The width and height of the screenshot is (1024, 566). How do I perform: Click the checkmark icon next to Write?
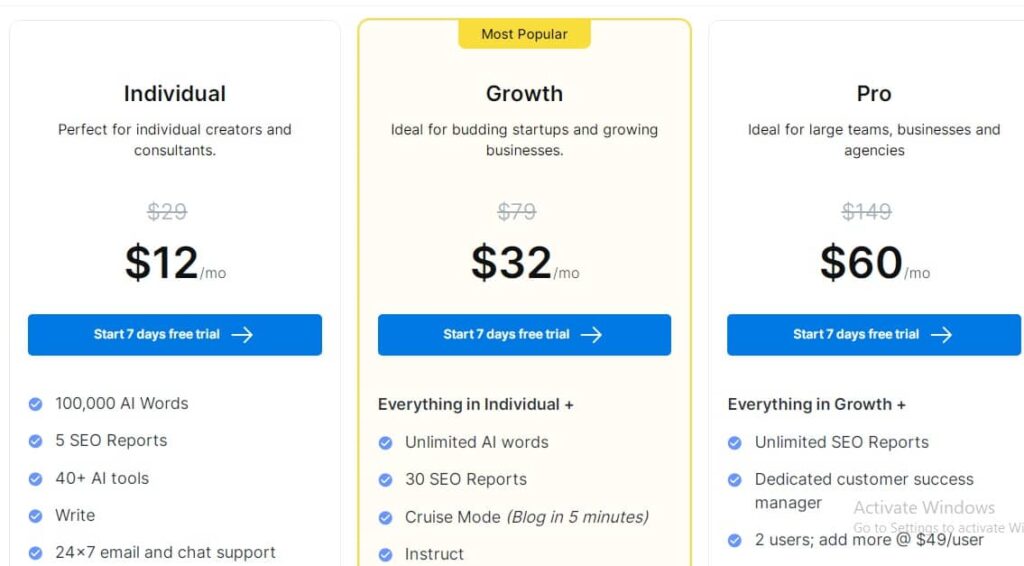click(36, 516)
